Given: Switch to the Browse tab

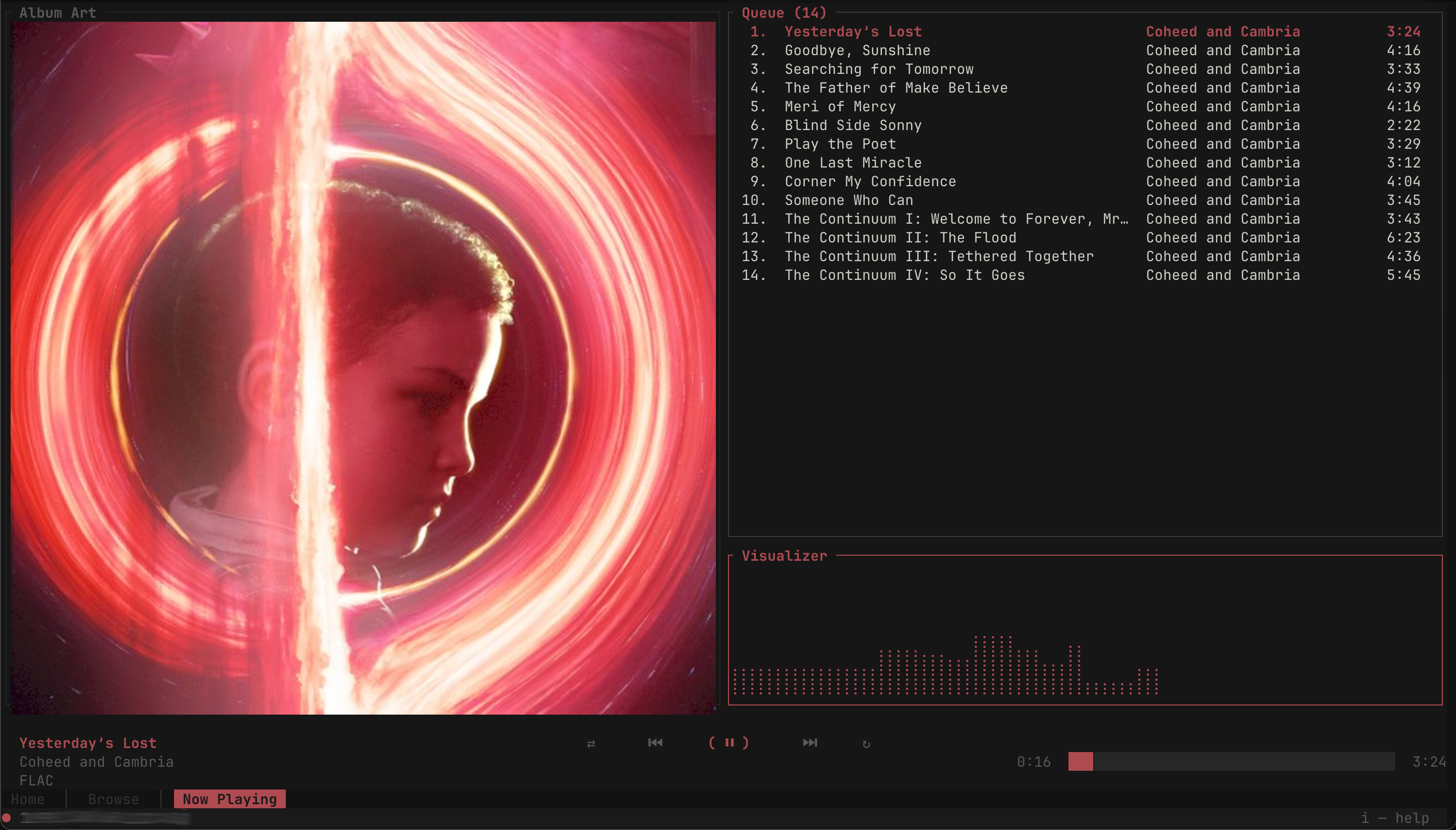Looking at the screenshot, I should (x=113, y=799).
